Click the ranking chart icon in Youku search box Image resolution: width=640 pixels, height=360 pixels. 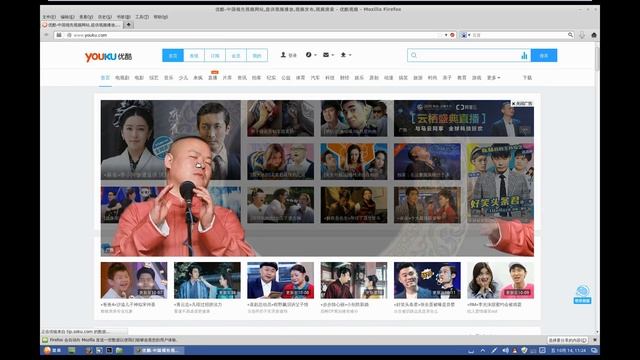524,56
